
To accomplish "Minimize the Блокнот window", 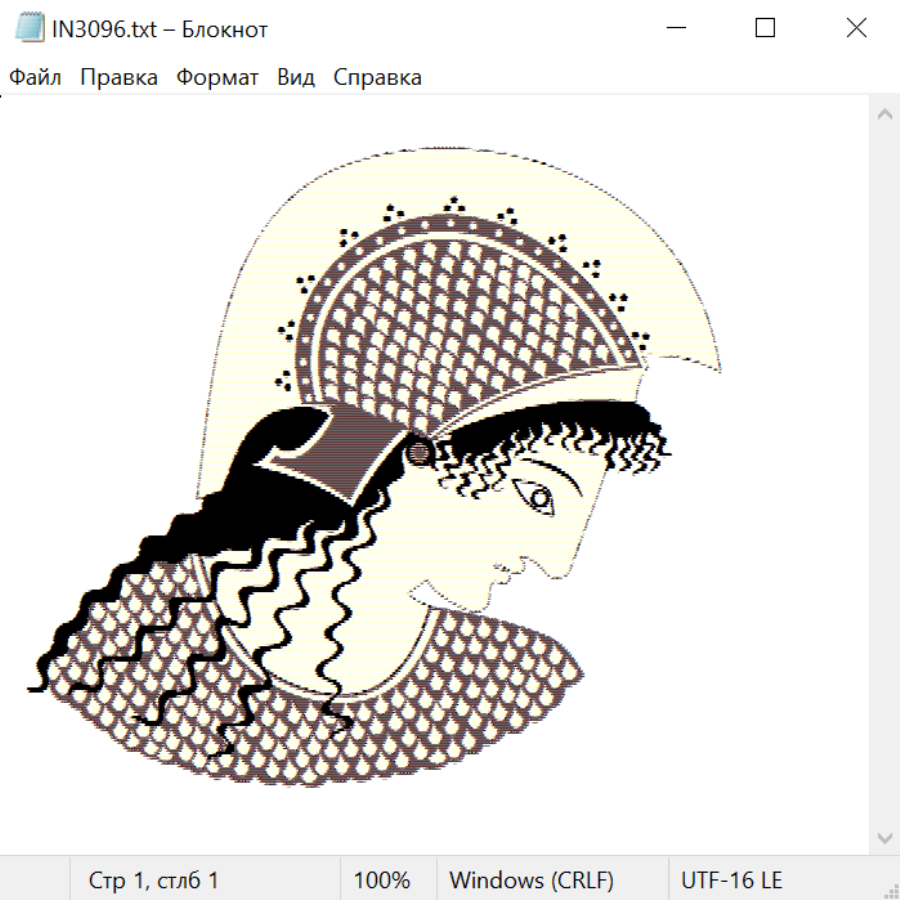I will tap(675, 29).
